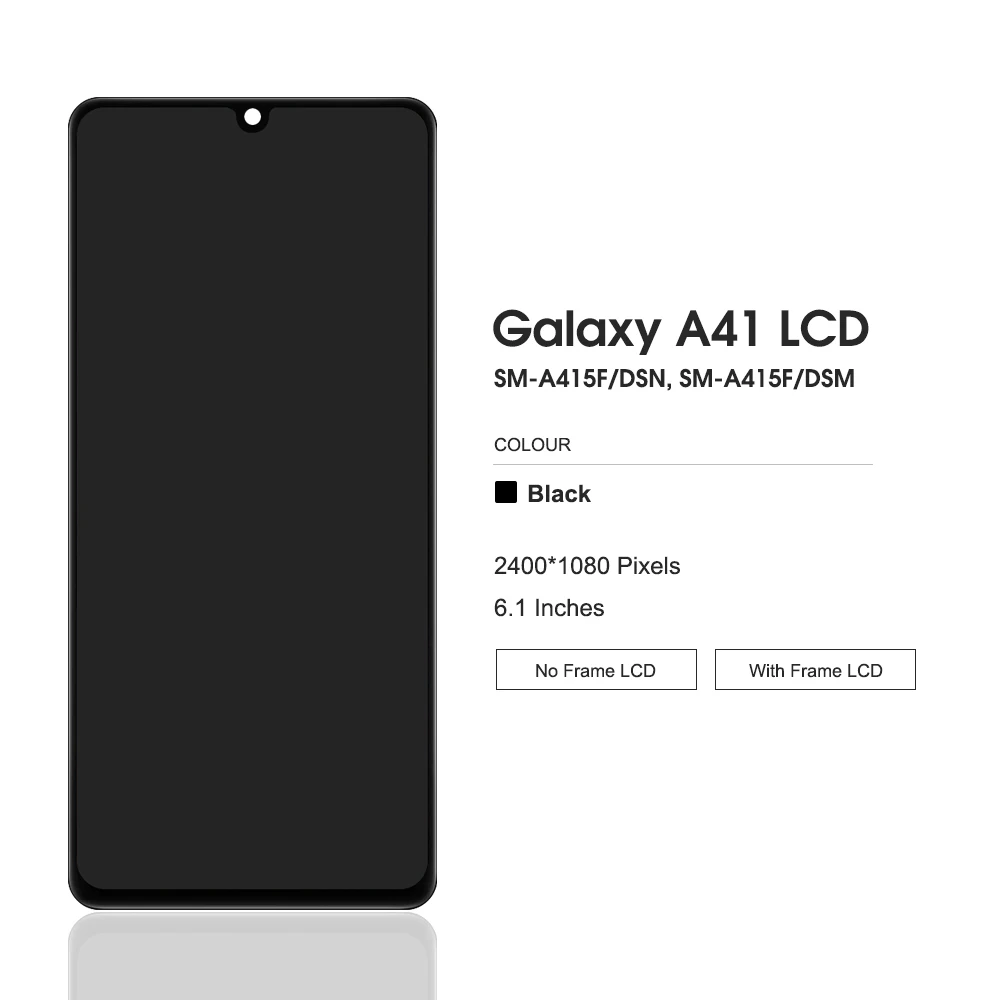Image resolution: width=1000 pixels, height=1000 pixels.
Task: Click the 6.1 Inches size text
Action: [x=548, y=608]
